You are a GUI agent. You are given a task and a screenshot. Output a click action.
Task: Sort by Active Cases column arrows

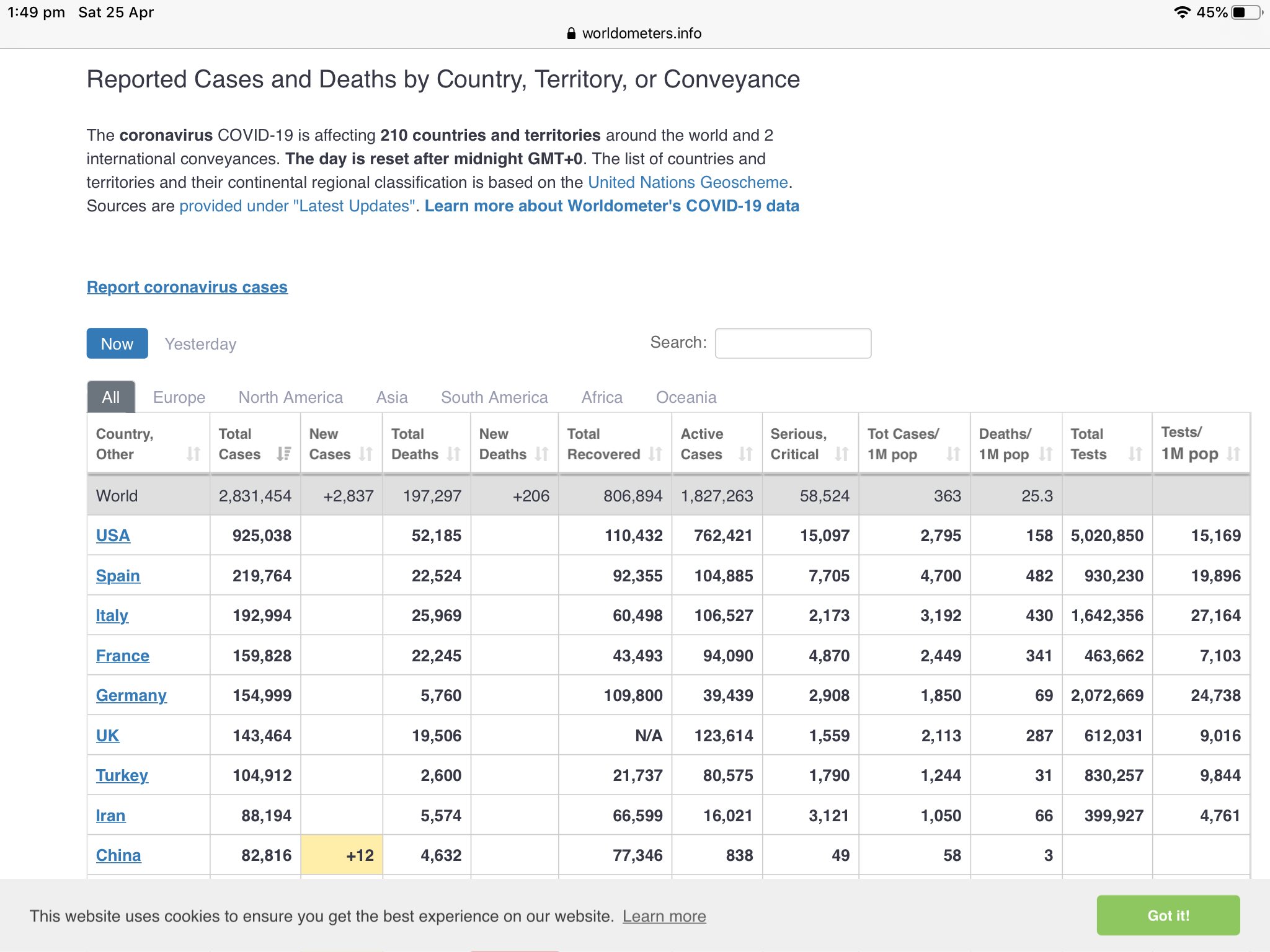click(x=746, y=454)
